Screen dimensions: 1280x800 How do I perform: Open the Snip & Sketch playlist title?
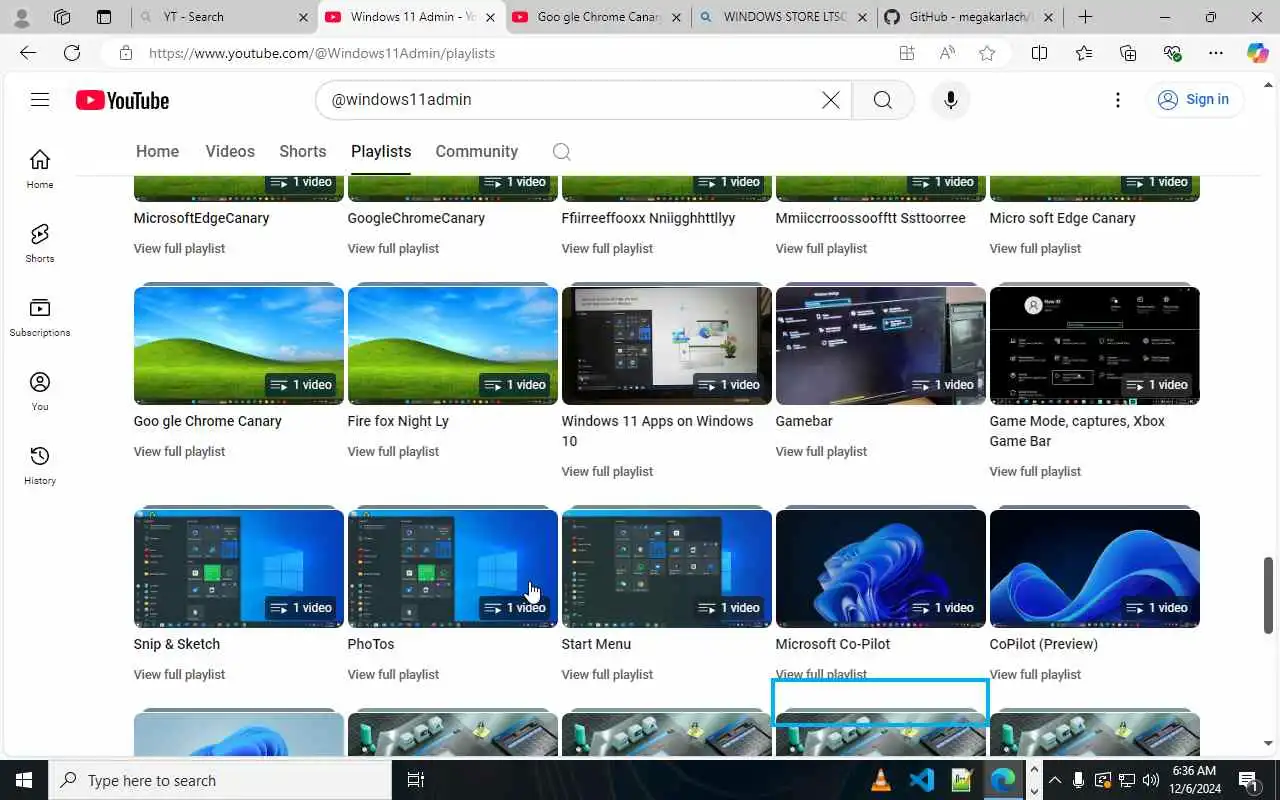pos(176,644)
